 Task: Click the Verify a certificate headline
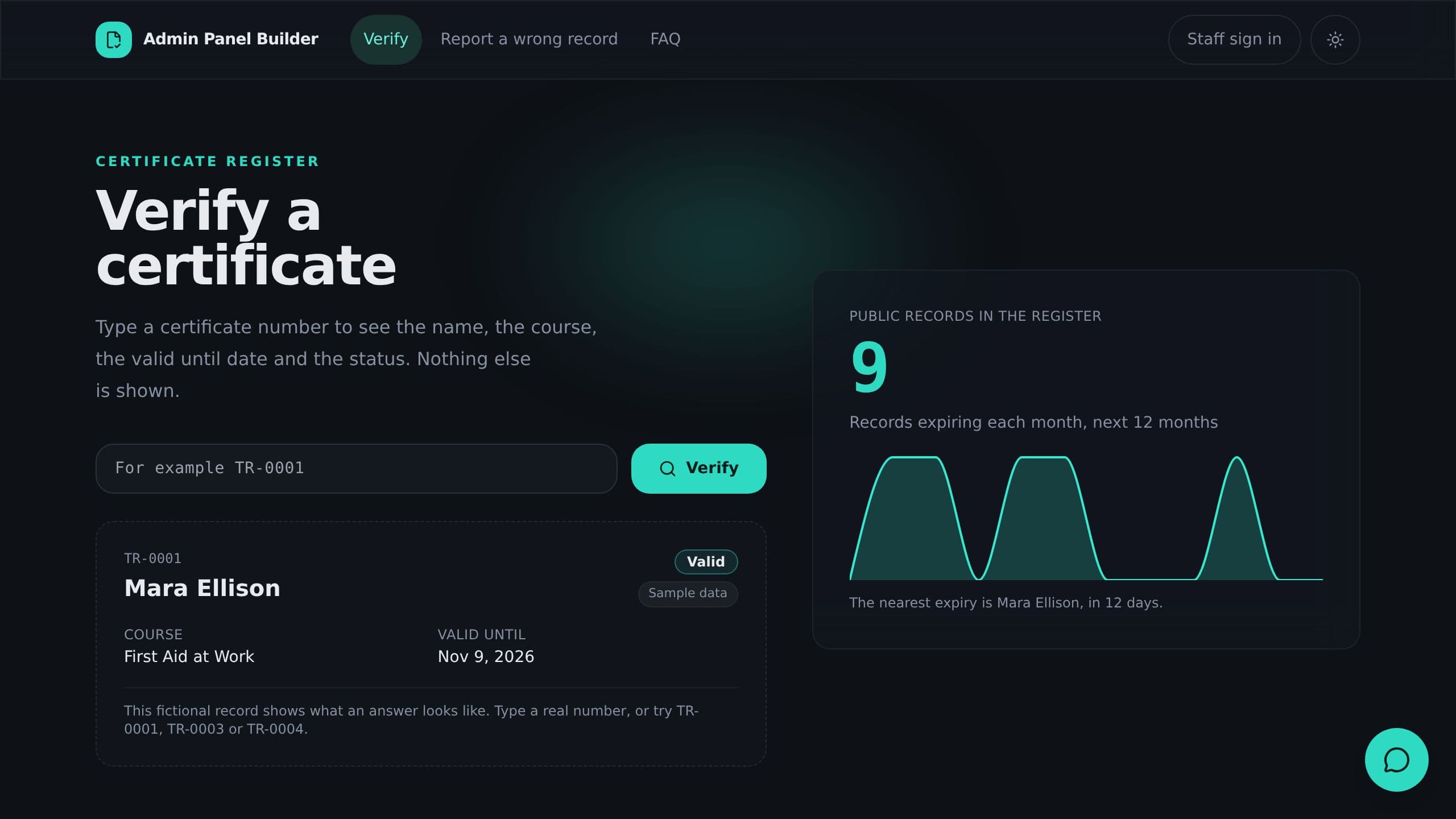tap(246, 238)
